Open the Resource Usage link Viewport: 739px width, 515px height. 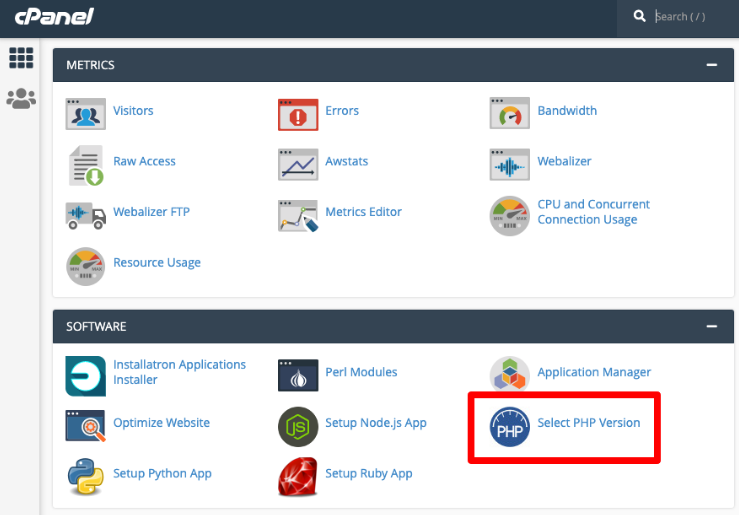157,262
